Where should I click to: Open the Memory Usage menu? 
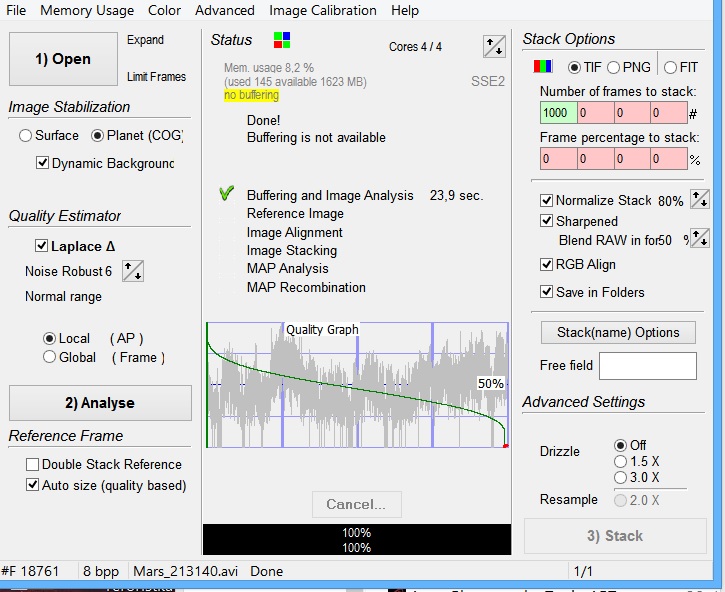(x=87, y=10)
